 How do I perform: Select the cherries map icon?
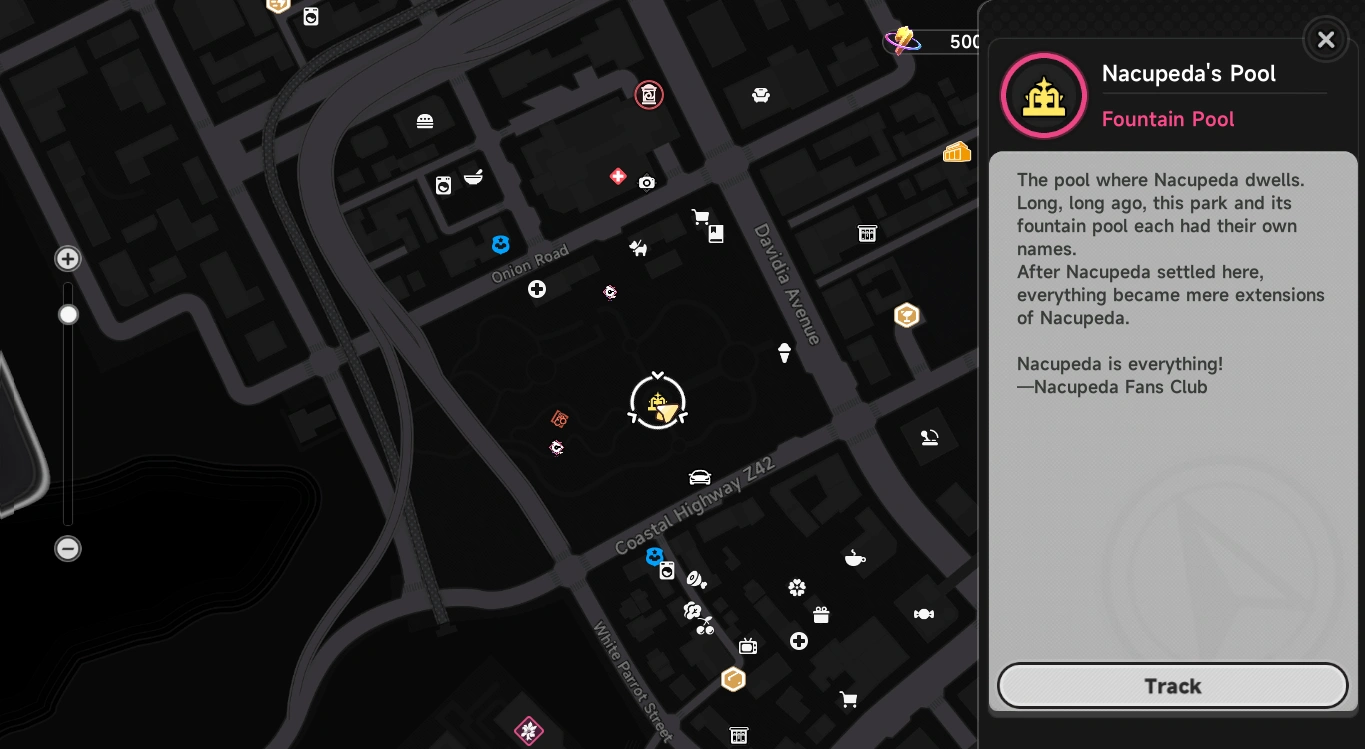(705, 627)
